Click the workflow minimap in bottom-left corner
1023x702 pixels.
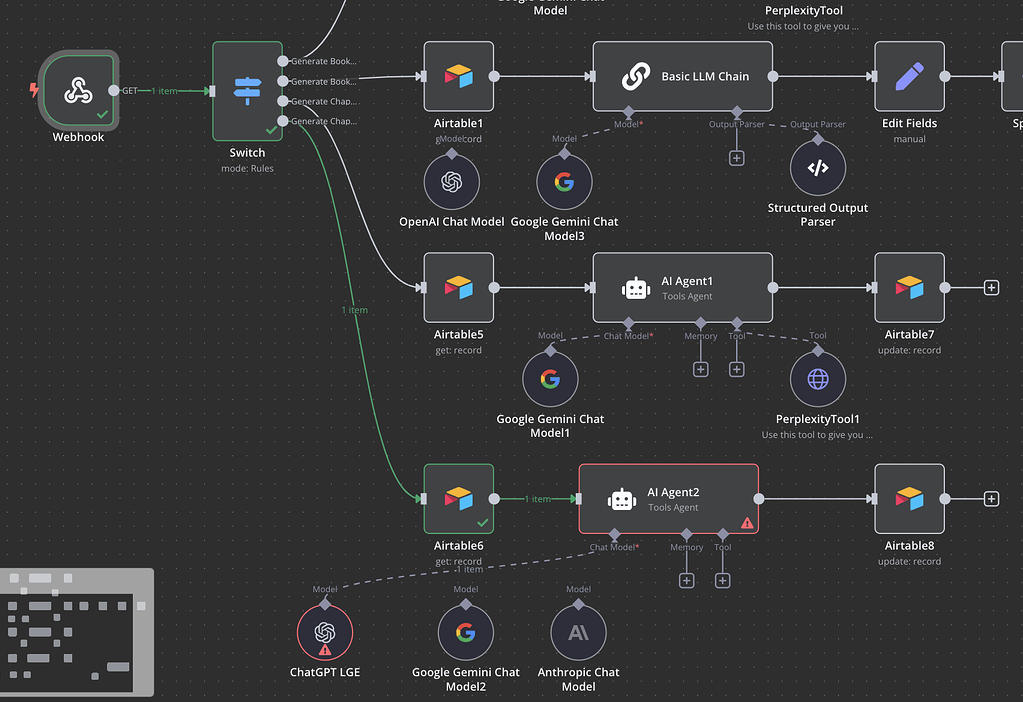coord(77,632)
